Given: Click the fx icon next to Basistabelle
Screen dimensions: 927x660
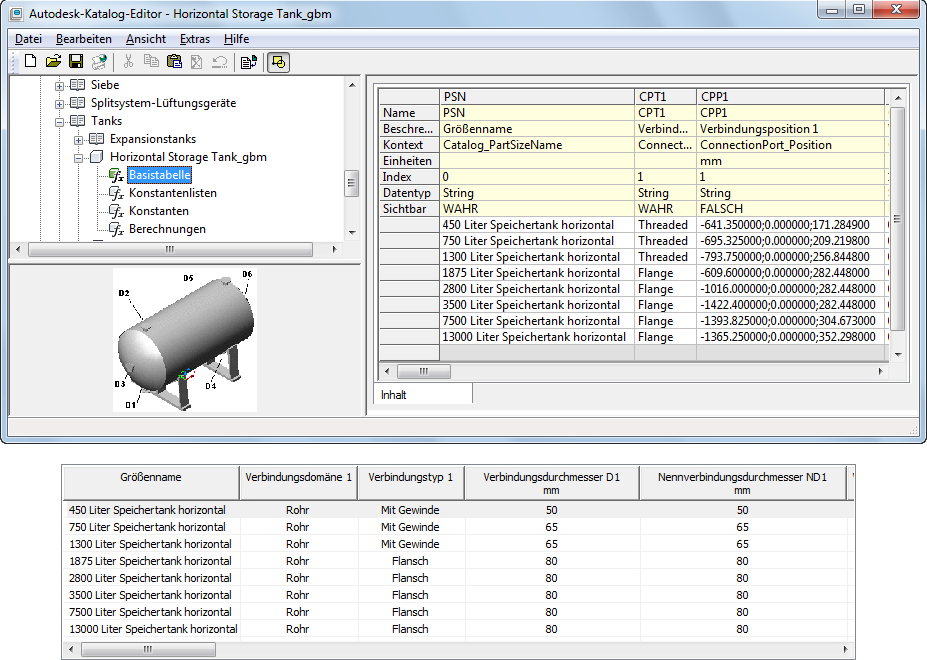Looking at the screenshot, I should click(116, 175).
